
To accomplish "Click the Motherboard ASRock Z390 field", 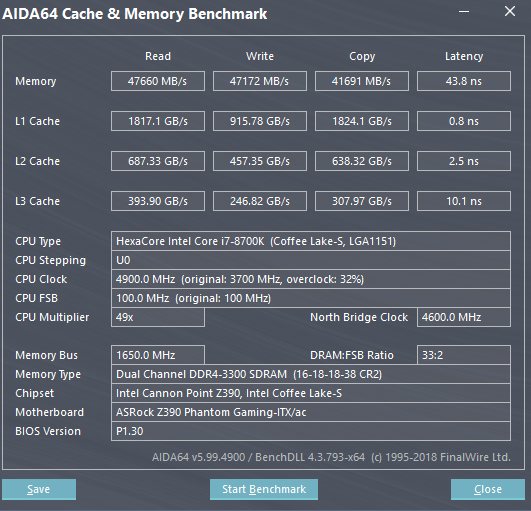I will (311, 412).
